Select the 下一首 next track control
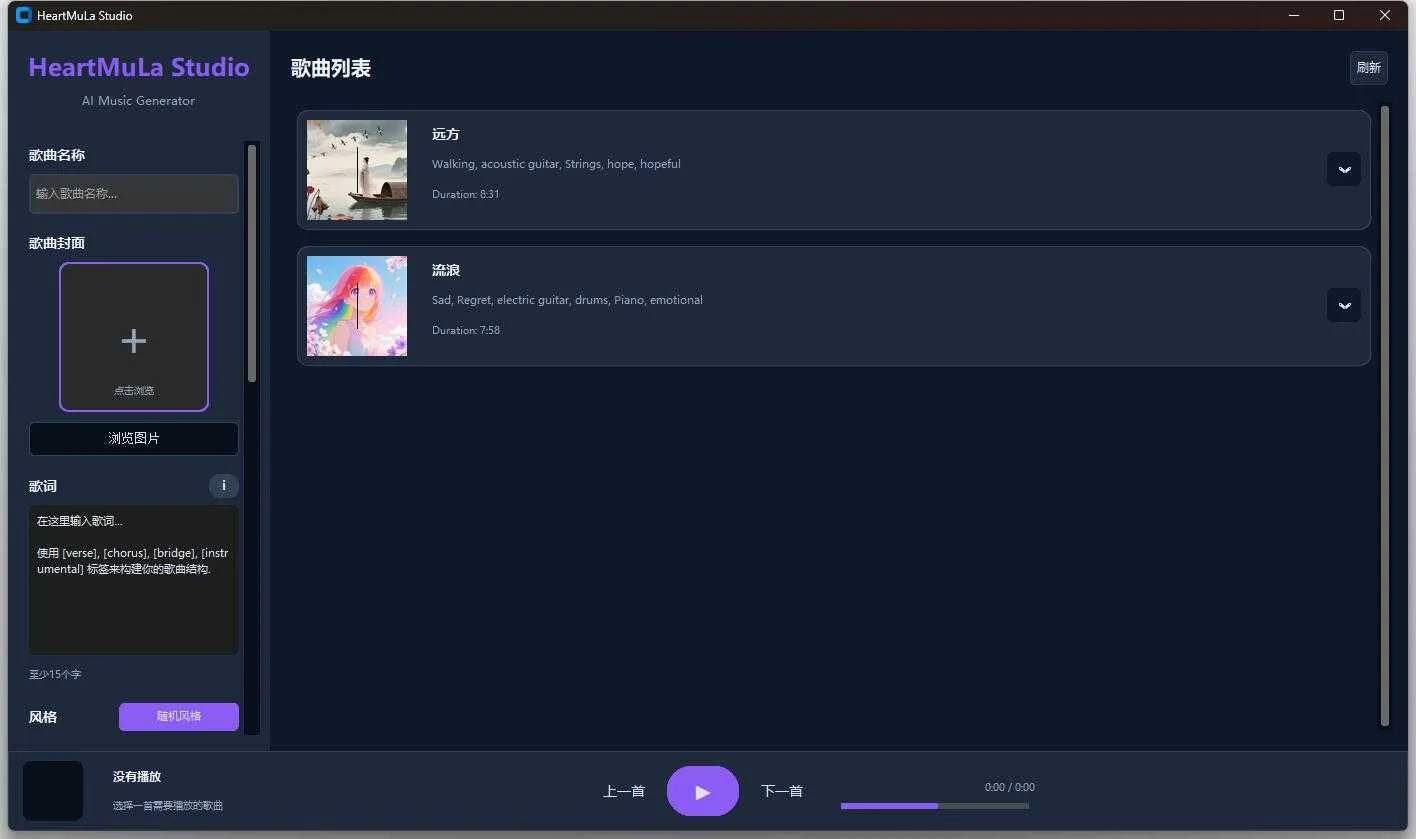The height and width of the screenshot is (839, 1416). tap(781, 790)
